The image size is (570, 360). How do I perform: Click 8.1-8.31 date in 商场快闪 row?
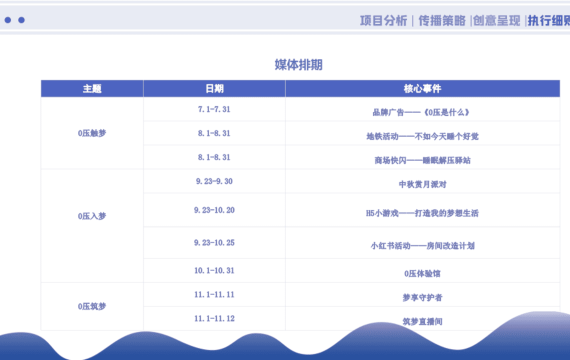pos(214,157)
